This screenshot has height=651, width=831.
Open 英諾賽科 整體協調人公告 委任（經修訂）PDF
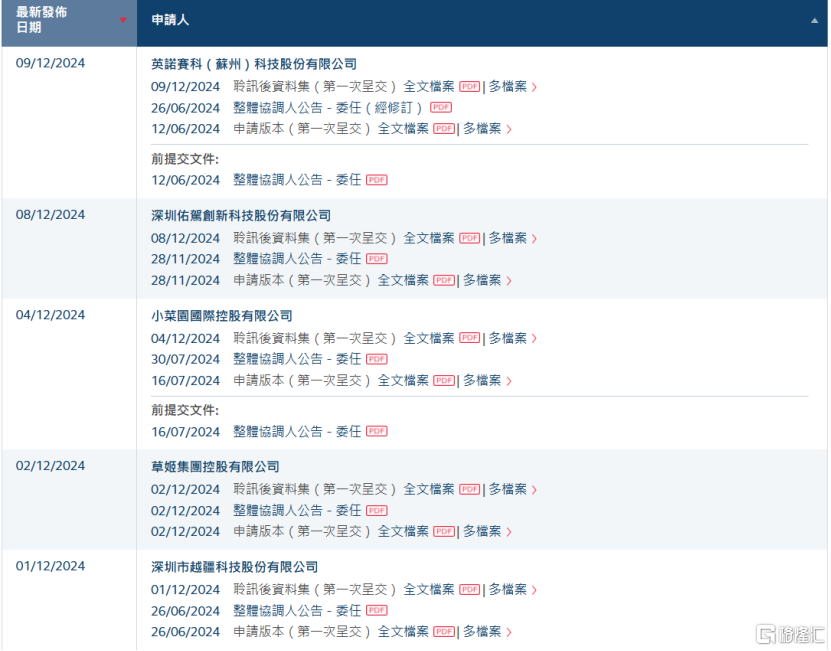[x=440, y=108]
